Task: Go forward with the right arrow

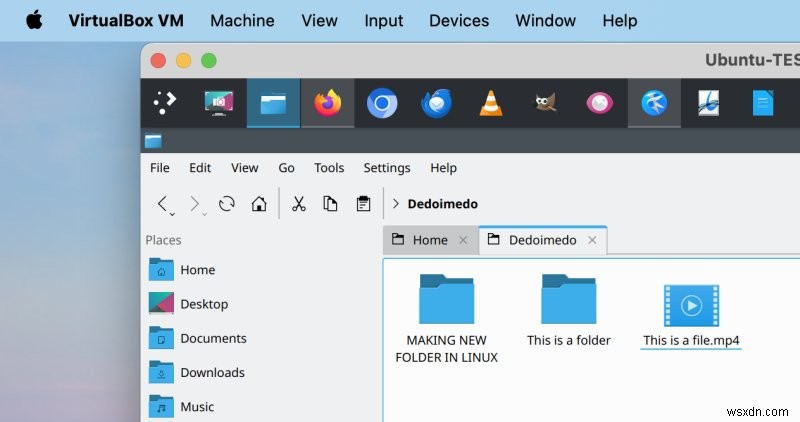Action: pos(194,203)
